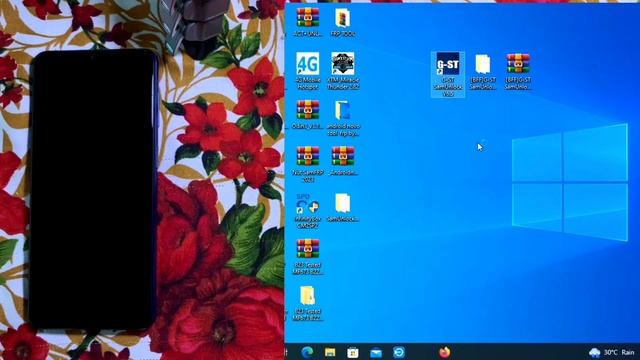This screenshot has width=640, height=360.
Task: Select the Odin3 WinRAR archive
Action: click(308, 115)
